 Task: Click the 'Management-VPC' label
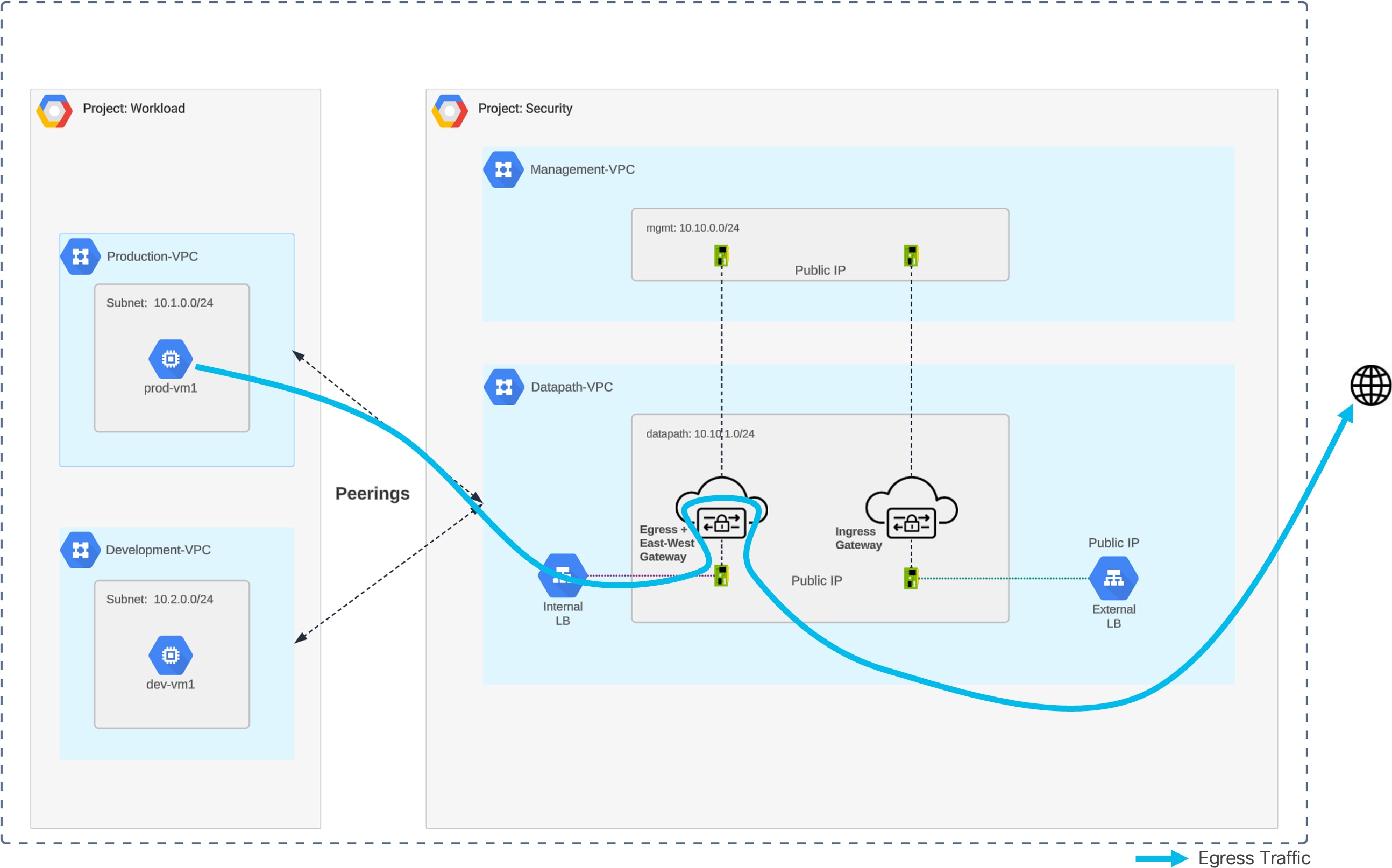point(583,169)
